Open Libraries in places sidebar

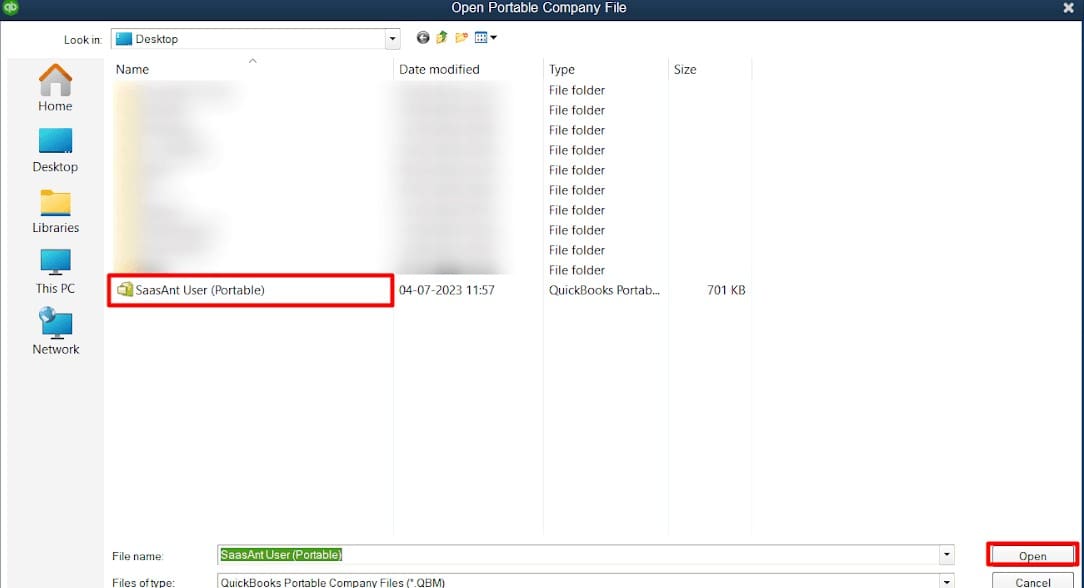pos(55,211)
